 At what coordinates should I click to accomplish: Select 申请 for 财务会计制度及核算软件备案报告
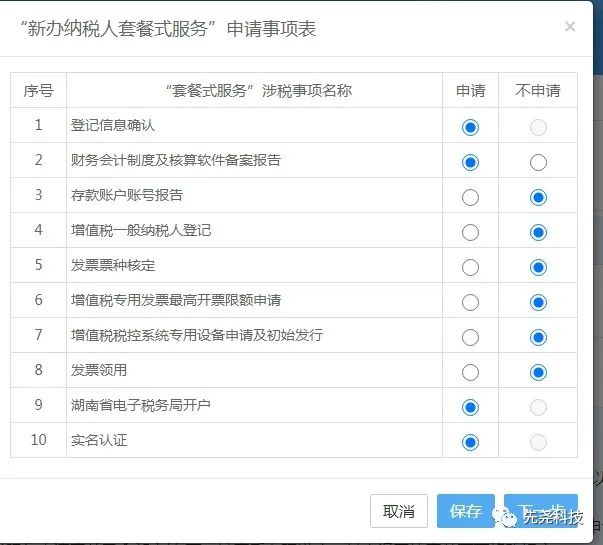[470, 162]
